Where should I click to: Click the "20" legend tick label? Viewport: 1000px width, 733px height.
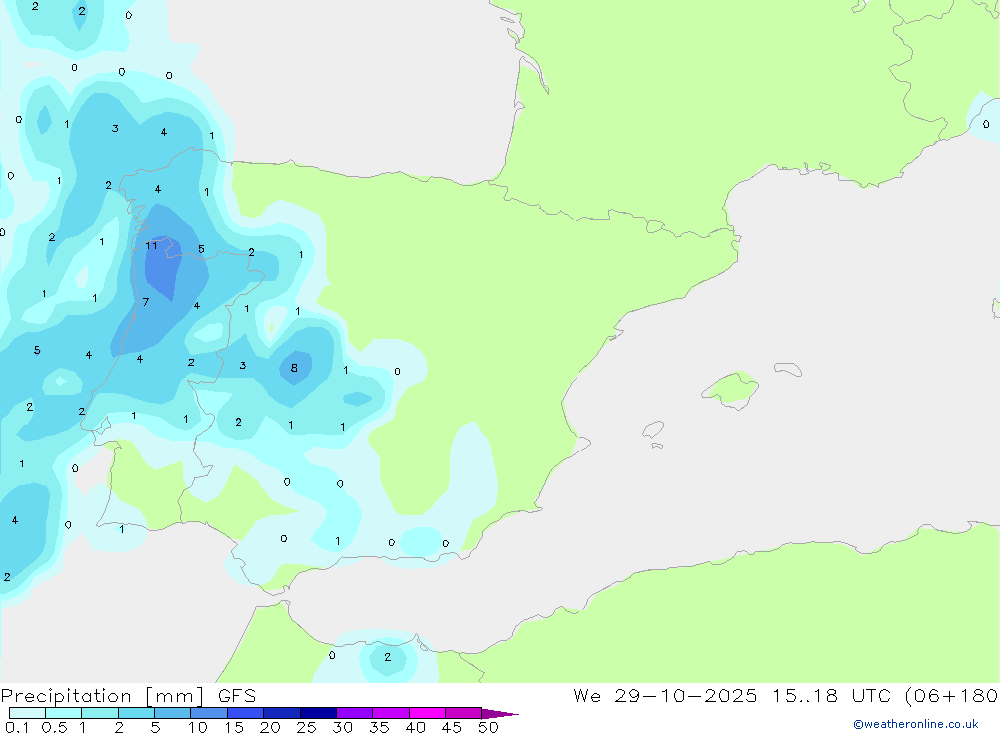(x=270, y=727)
